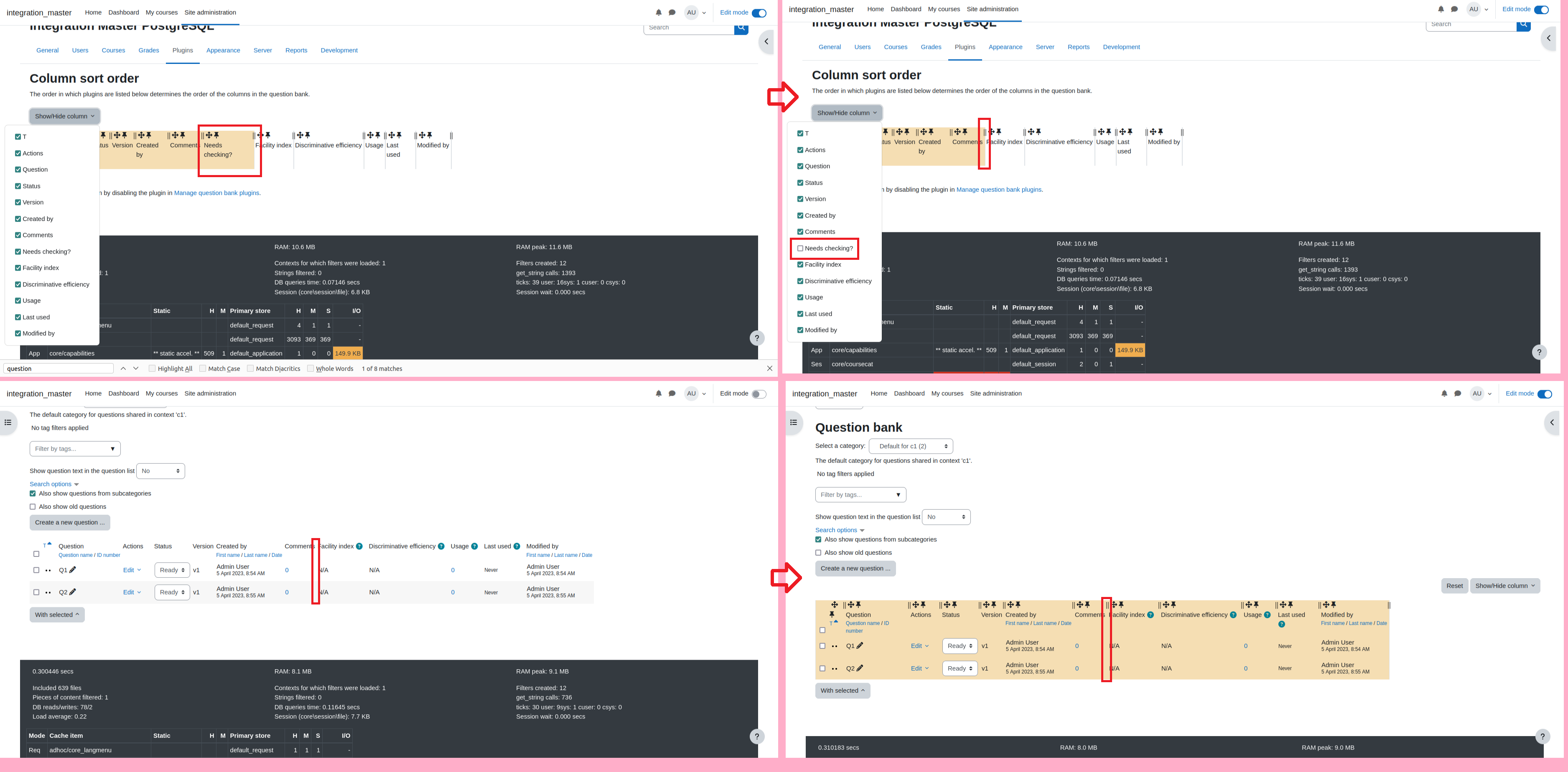Screen dimensions: 1568x772
Task: Click move icon of Last used column, top-right screenshot
Action: [x=1123, y=132]
